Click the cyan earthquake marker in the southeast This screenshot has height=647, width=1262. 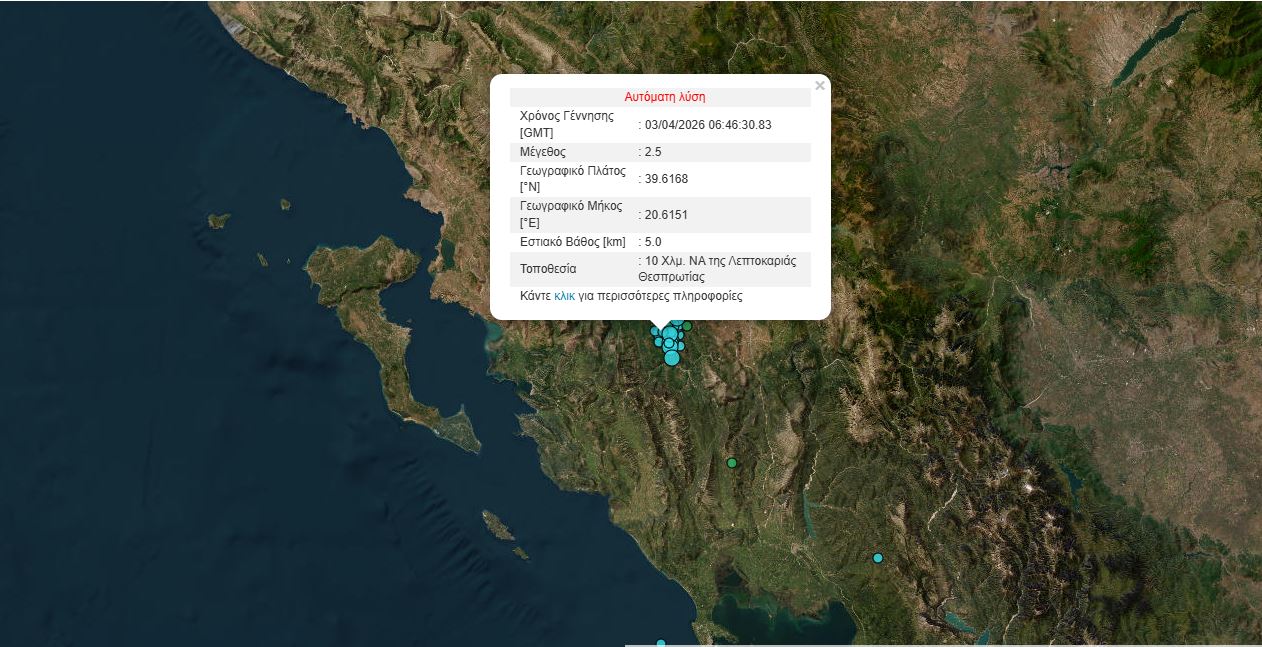pos(878,558)
